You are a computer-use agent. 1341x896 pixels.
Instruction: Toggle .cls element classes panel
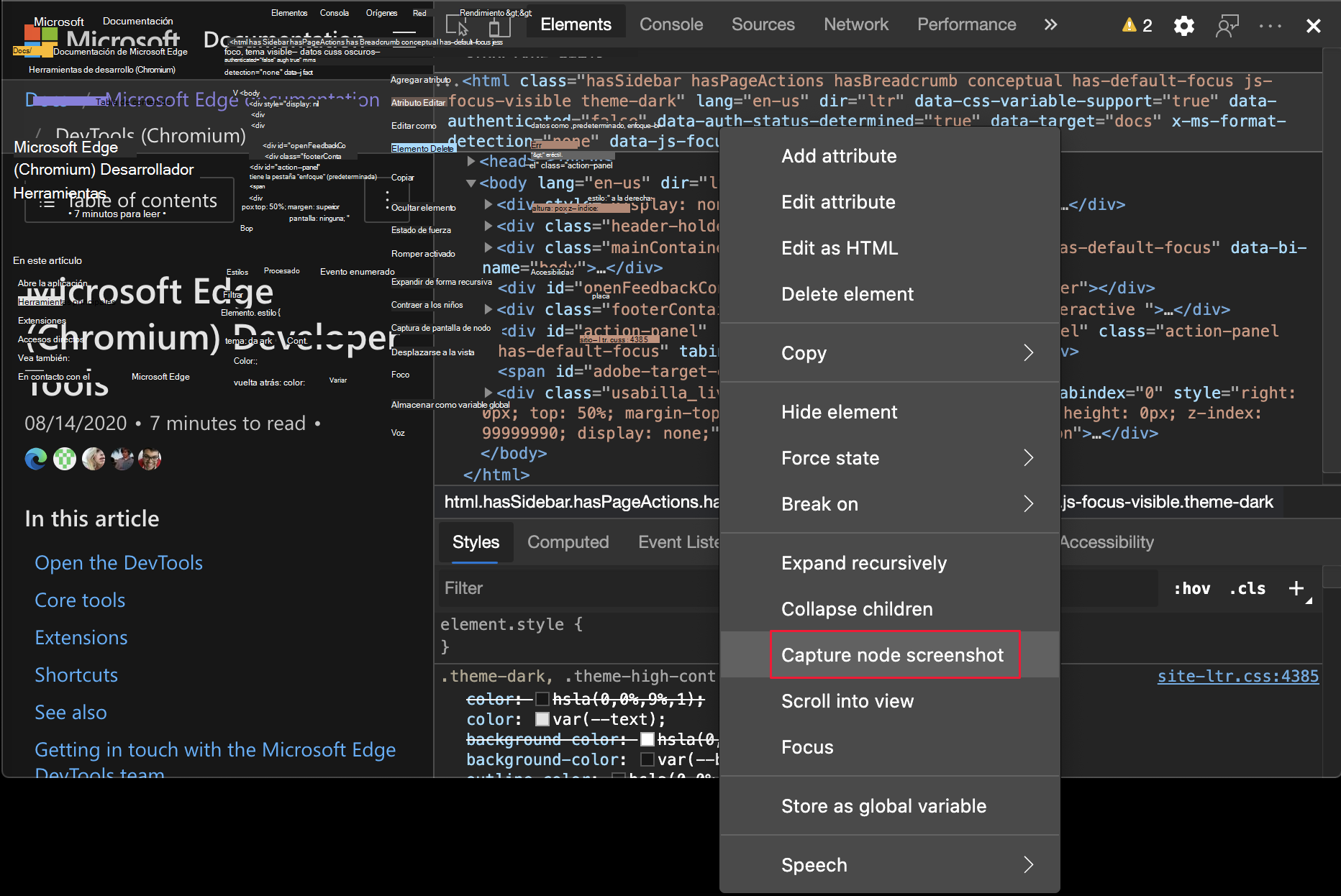tap(1247, 588)
